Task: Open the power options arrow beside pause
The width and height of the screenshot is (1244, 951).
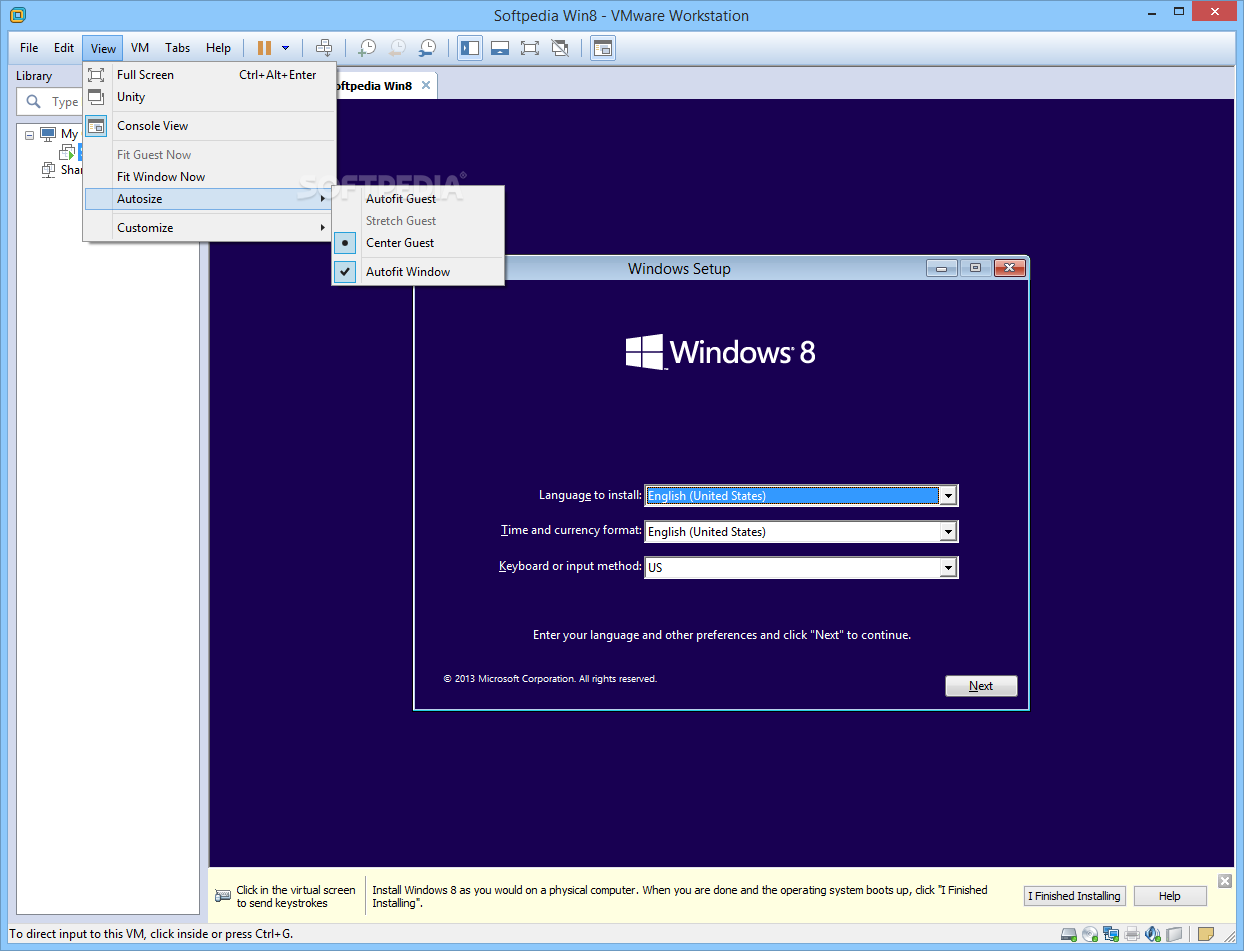Action: (286, 48)
